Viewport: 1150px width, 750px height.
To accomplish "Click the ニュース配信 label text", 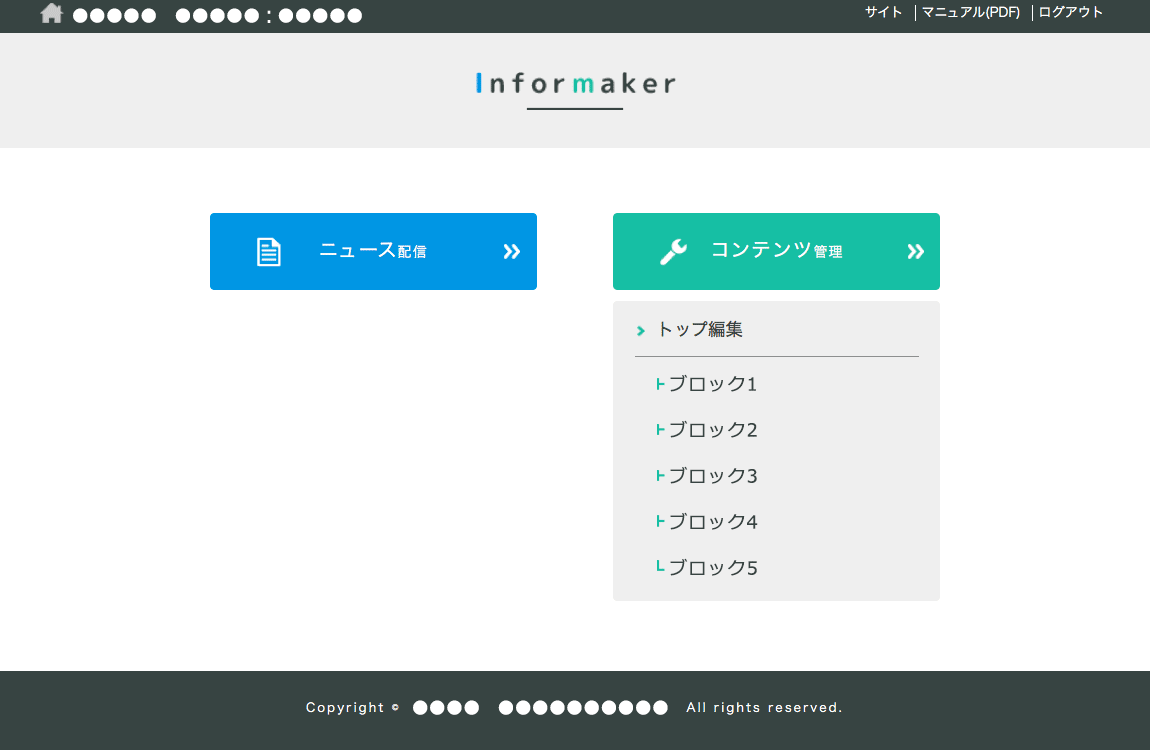I will [373, 251].
